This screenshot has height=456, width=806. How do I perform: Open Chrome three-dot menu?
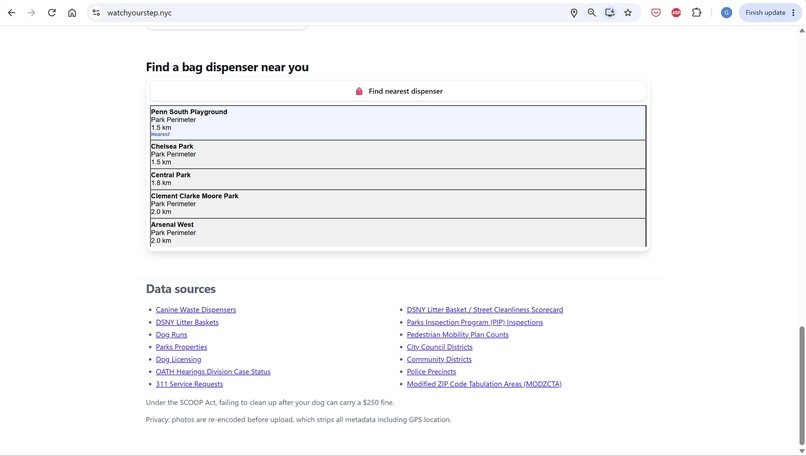pyautogui.click(x=793, y=13)
